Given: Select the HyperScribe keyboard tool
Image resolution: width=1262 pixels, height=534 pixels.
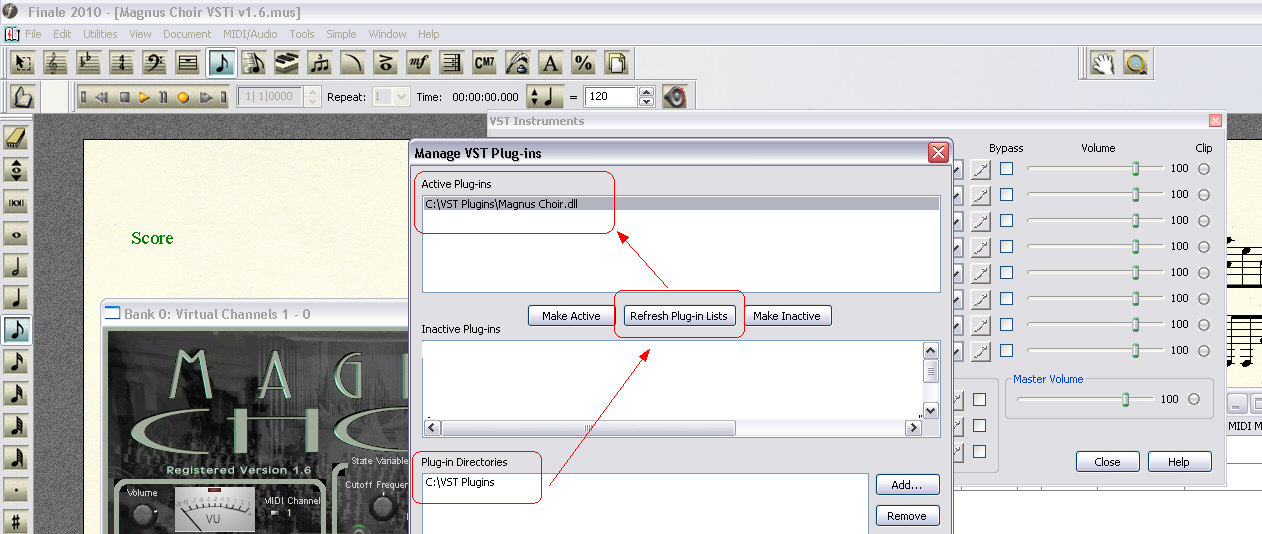Looking at the screenshot, I should click(287, 63).
